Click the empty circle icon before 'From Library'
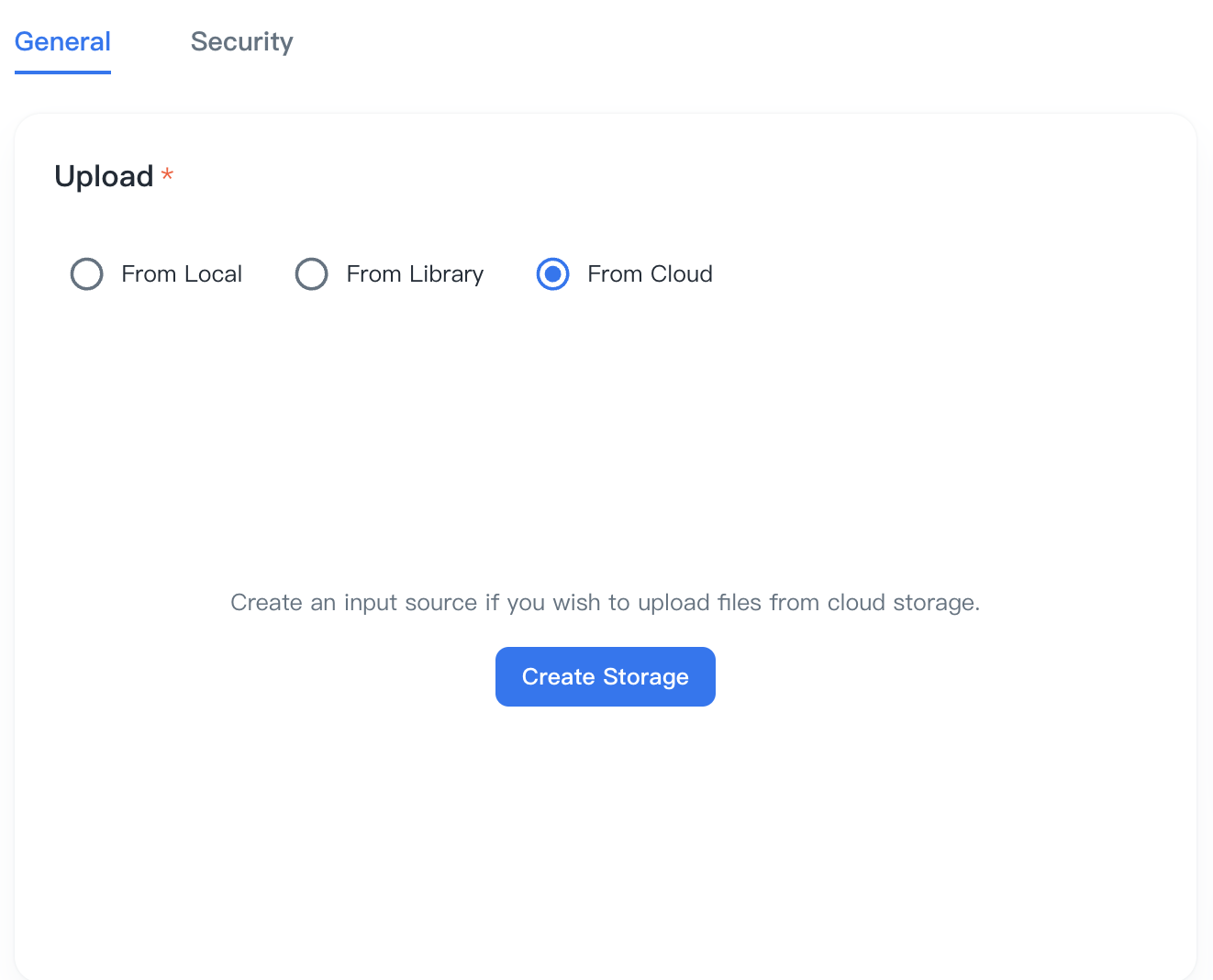The height and width of the screenshot is (980, 1213). (x=311, y=274)
